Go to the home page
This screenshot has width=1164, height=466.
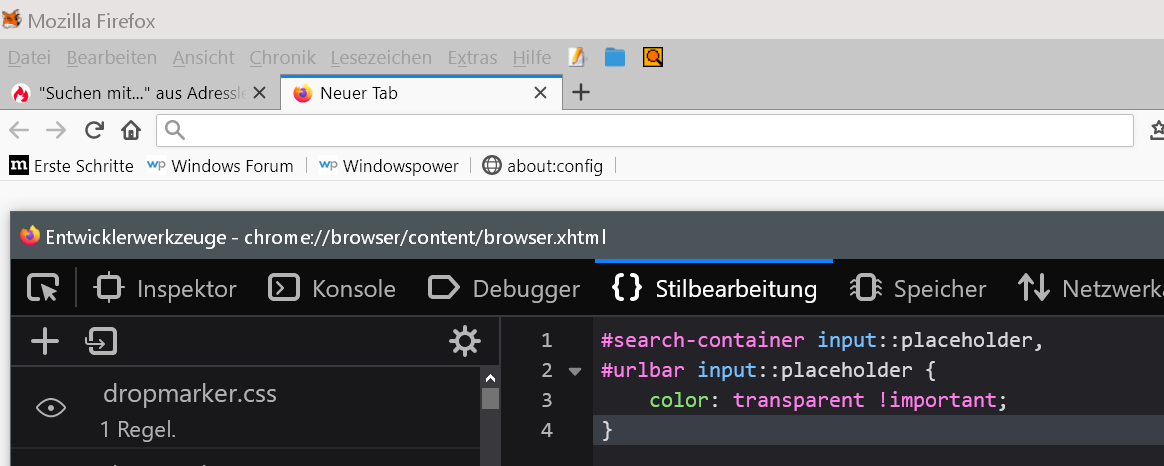[130, 130]
